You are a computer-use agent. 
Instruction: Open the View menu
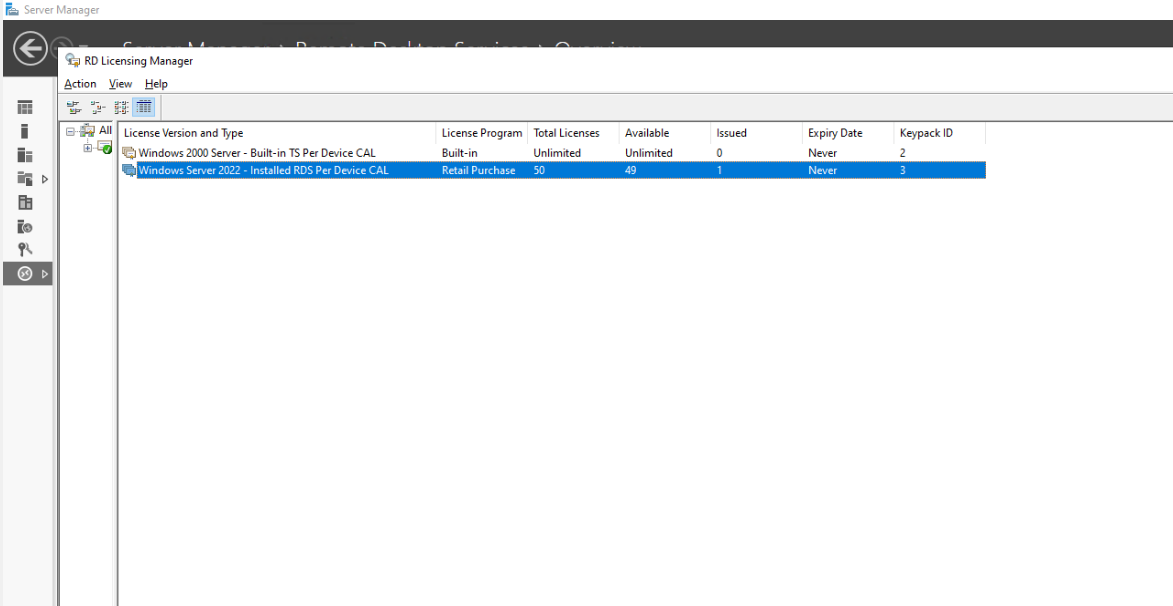pyautogui.click(x=120, y=84)
